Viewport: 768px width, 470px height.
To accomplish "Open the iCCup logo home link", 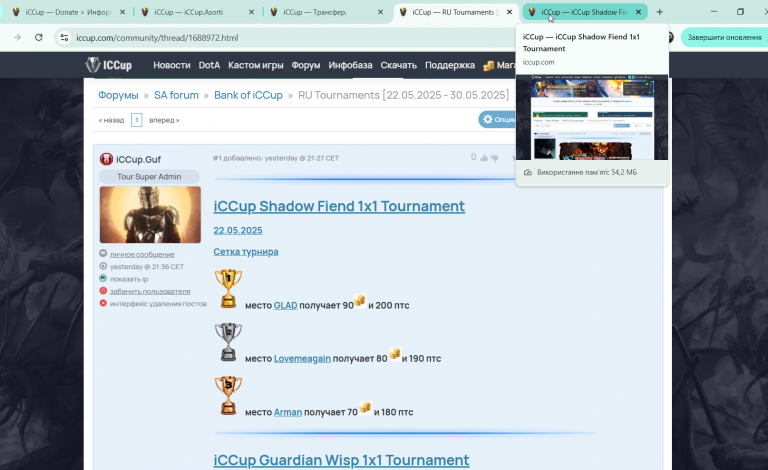I will click(x=108, y=65).
